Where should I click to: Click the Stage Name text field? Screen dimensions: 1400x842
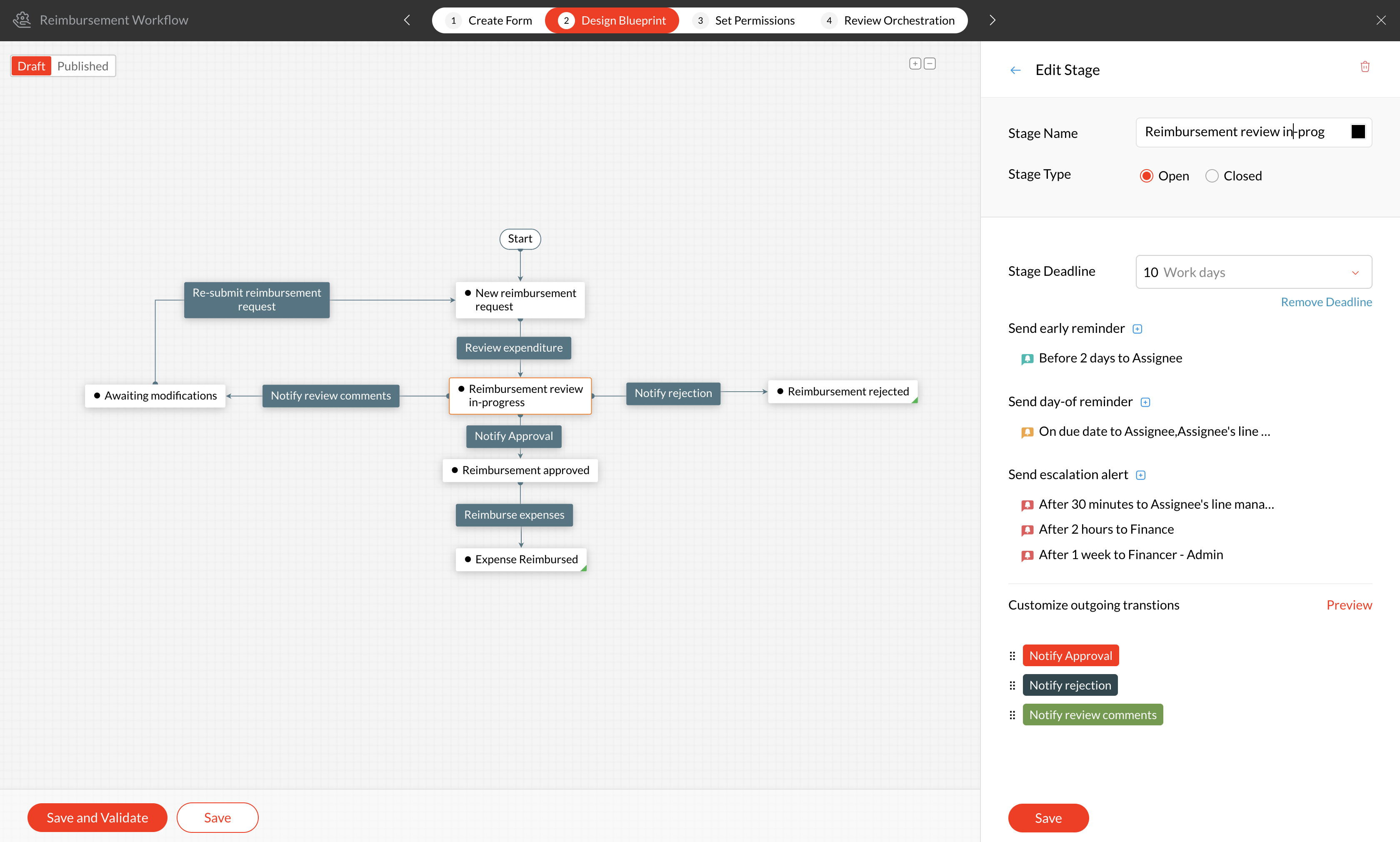coord(1237,132)
